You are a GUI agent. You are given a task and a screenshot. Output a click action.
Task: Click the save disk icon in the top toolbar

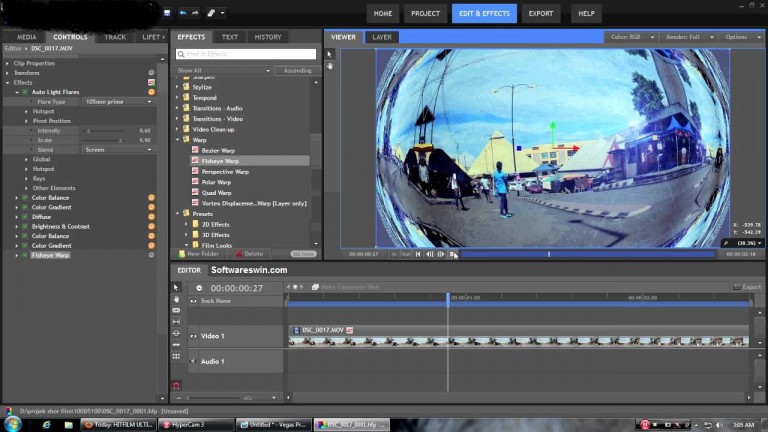click(165, 14)
